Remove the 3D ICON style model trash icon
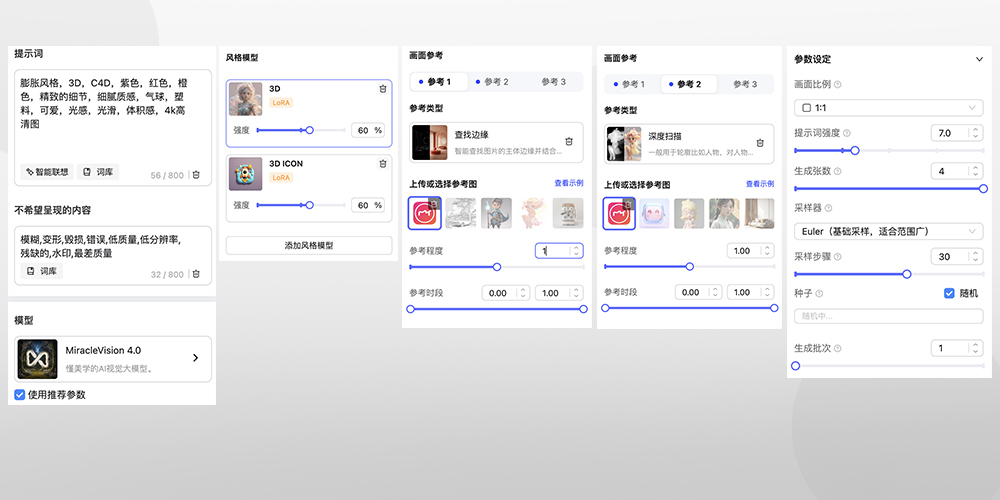The image size is (1000, 500). [383, 164]
